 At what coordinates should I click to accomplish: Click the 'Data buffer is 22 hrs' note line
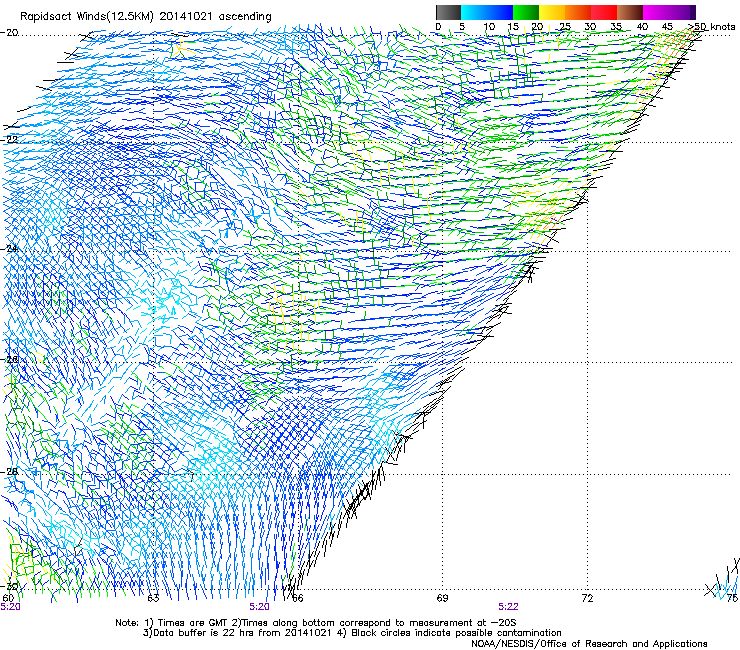pyautogui.click(x=352, y=633)
